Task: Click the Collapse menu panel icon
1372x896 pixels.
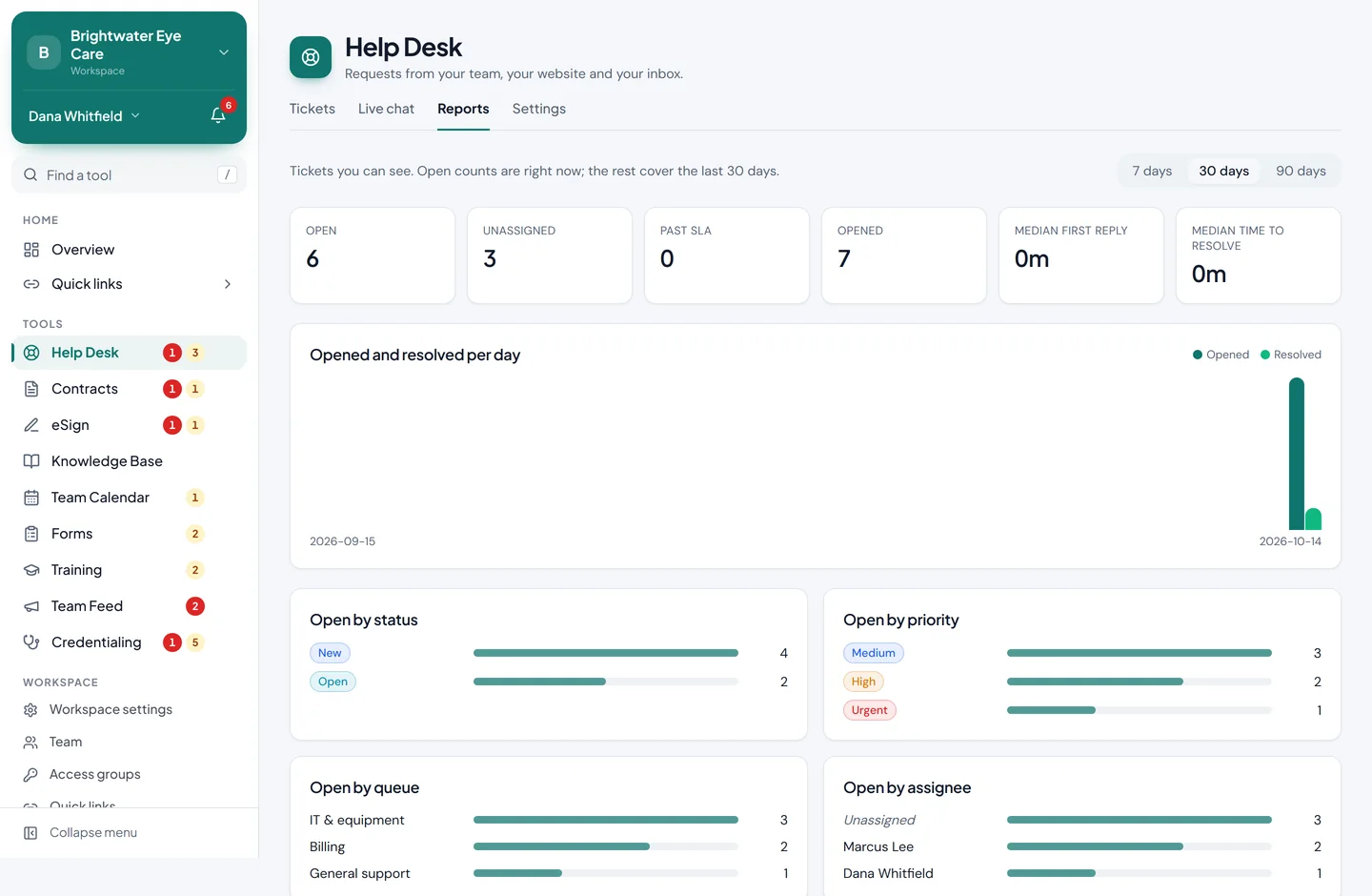Action: click(x=30, y=833)
